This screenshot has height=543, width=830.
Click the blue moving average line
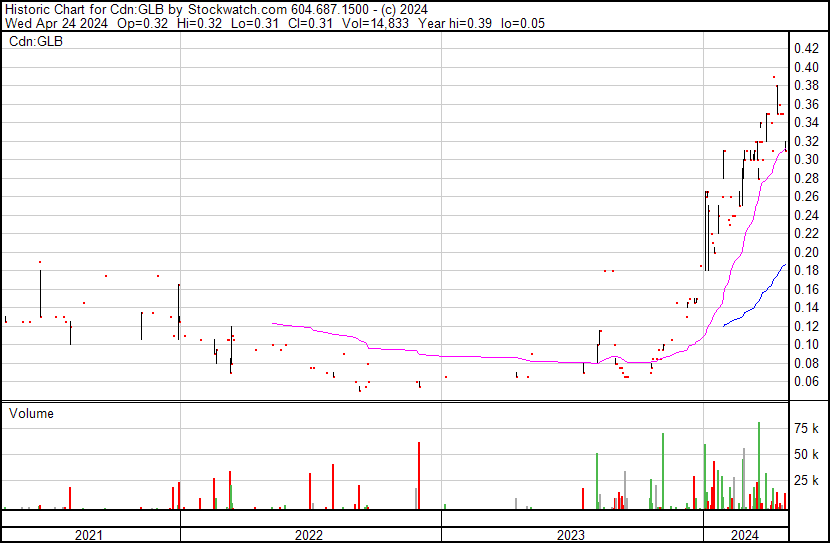[x=755, y=300]
